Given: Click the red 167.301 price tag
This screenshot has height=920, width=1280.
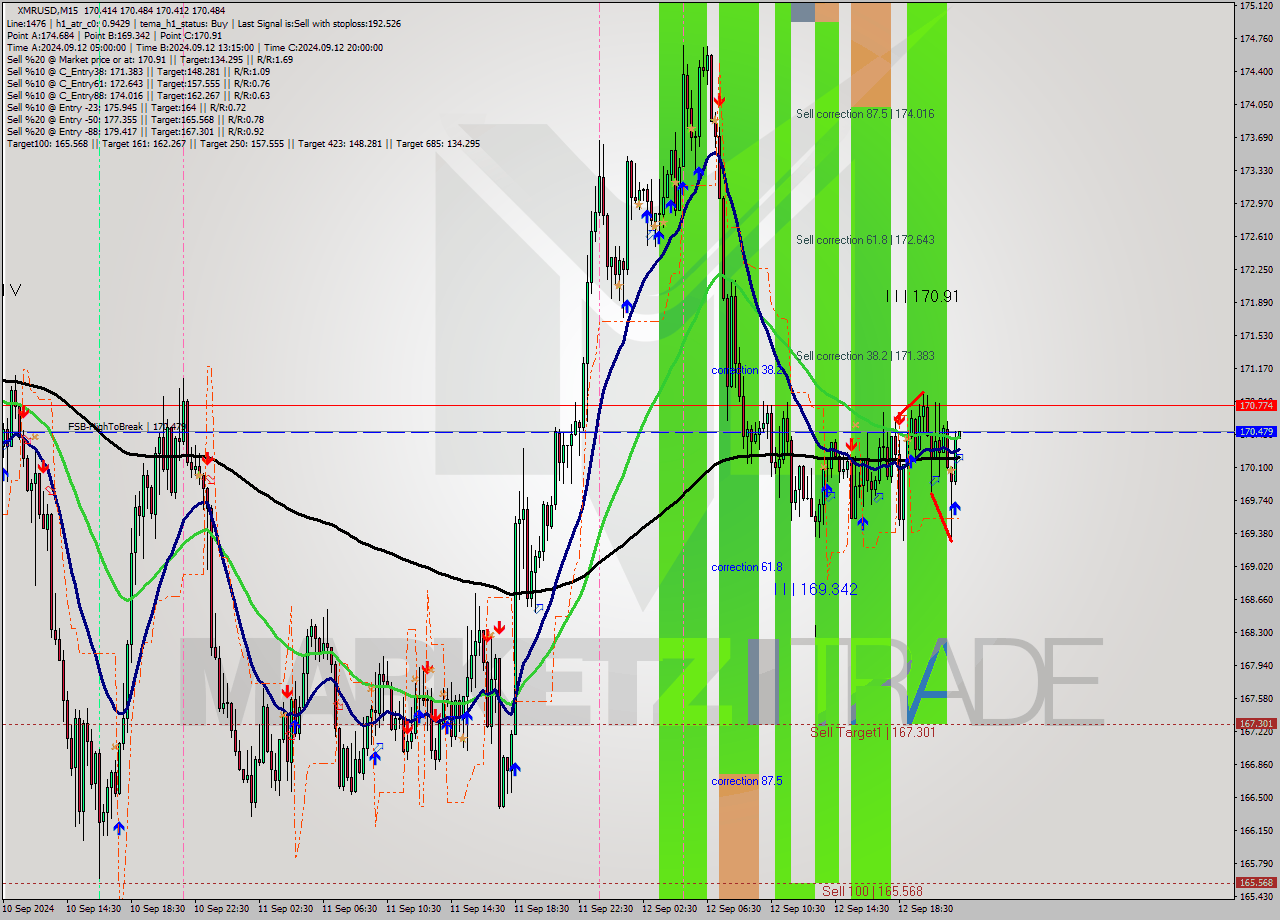Looking at the screenshot, I should [1256, 724].
